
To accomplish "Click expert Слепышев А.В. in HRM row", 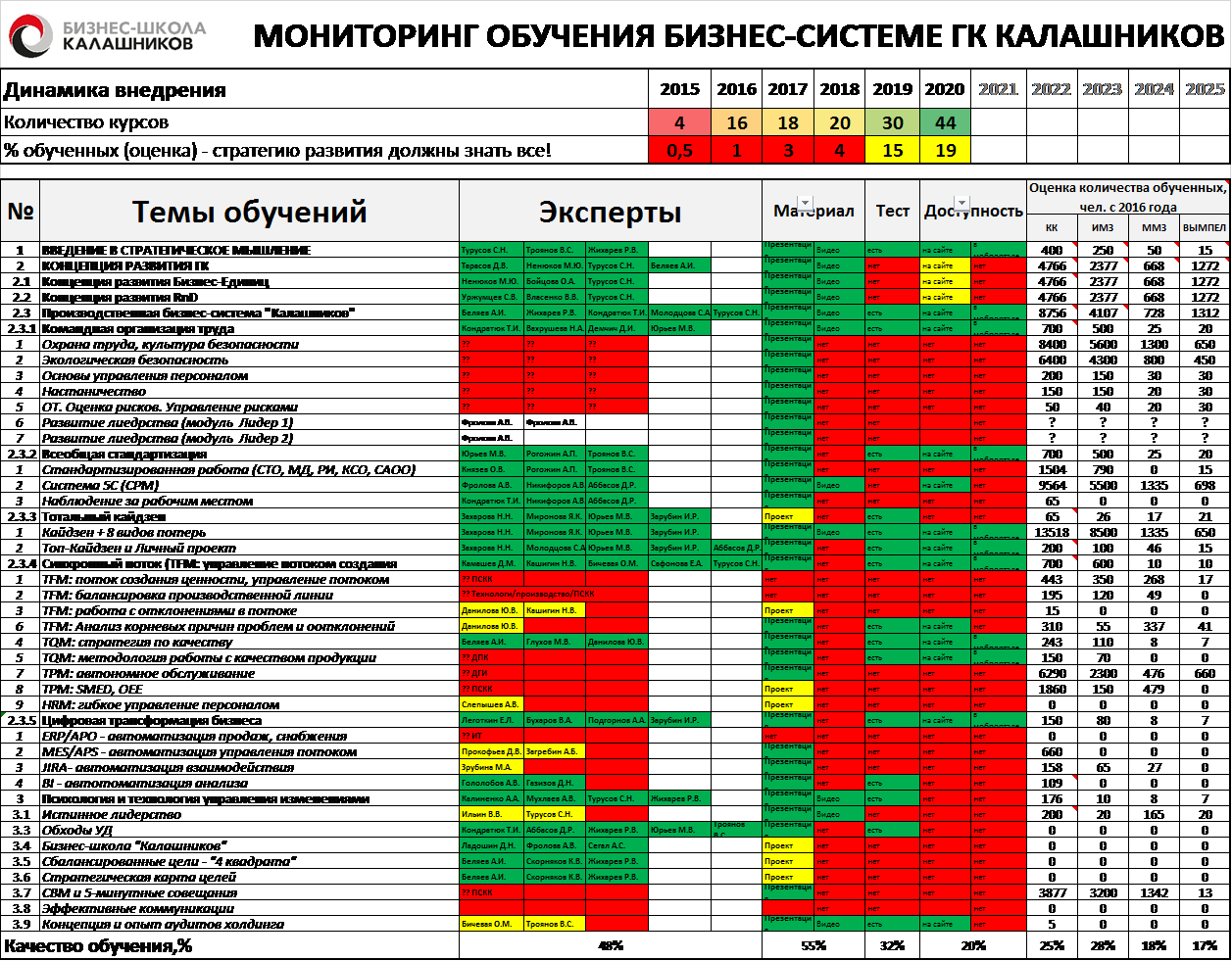I will pyautogui.click(x=491, y=704).
